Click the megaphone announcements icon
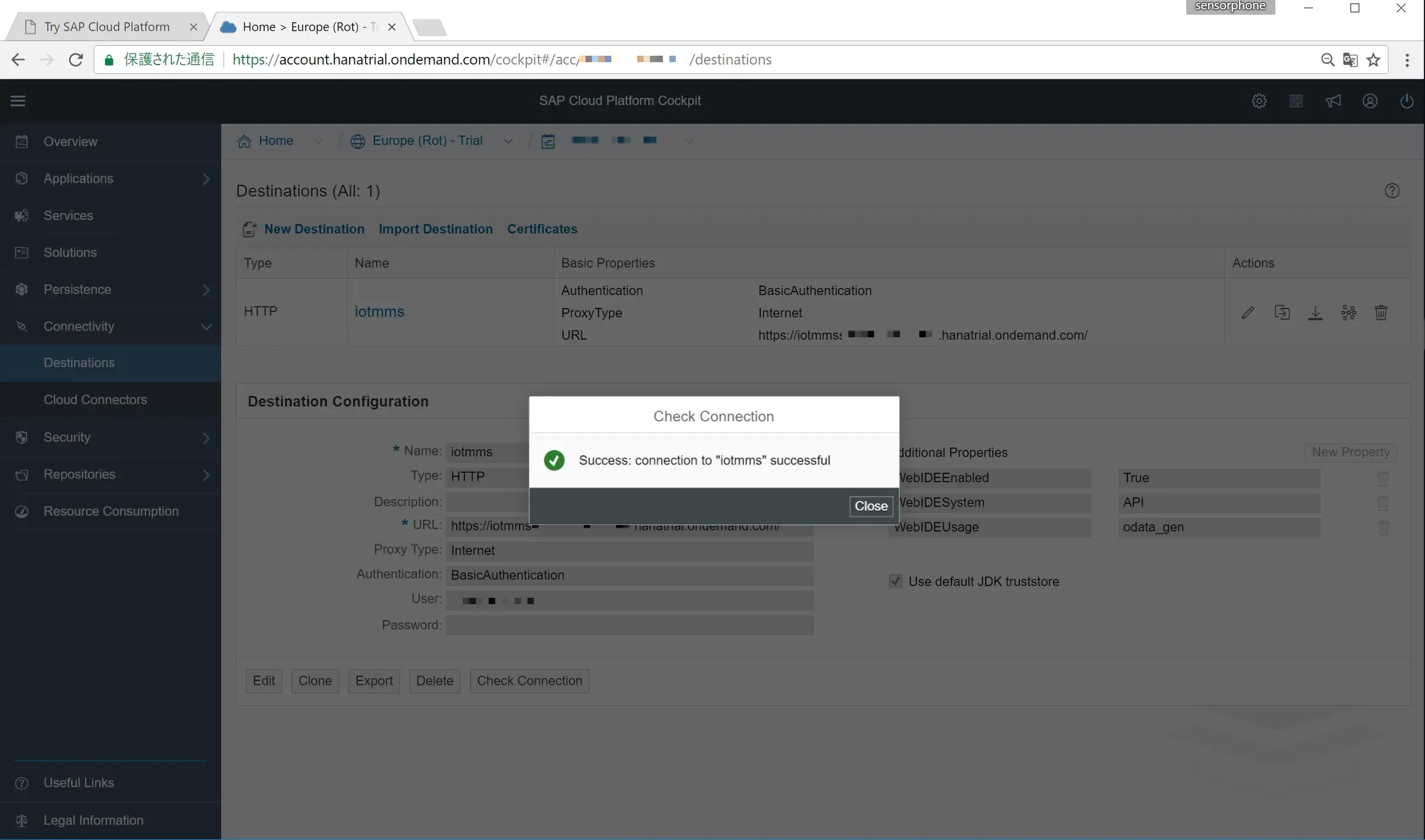This screenshot has width=1425, height=840. coord(1333,101)
